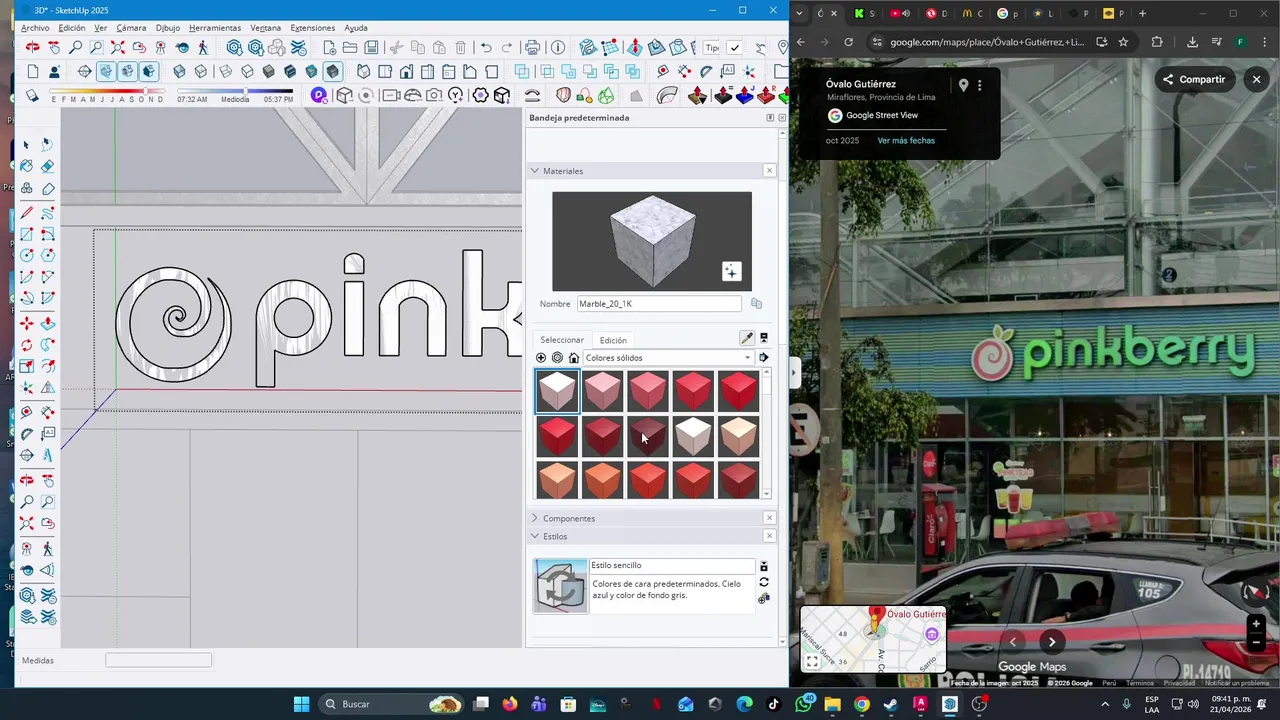
Task: Reload the Google Maps page
Action: point(848,42)
